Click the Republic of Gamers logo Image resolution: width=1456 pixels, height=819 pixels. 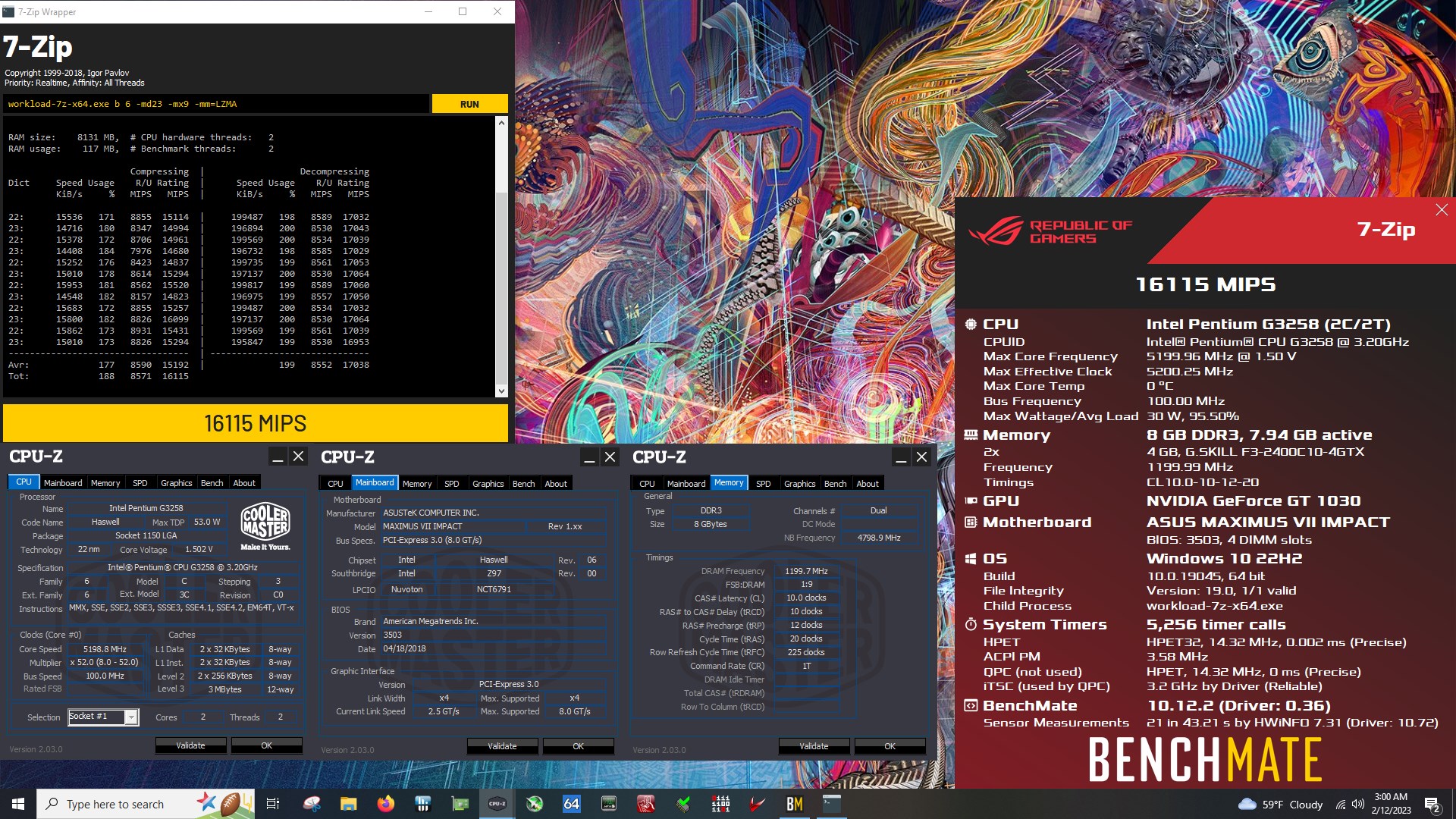[x=1050, y=231]
